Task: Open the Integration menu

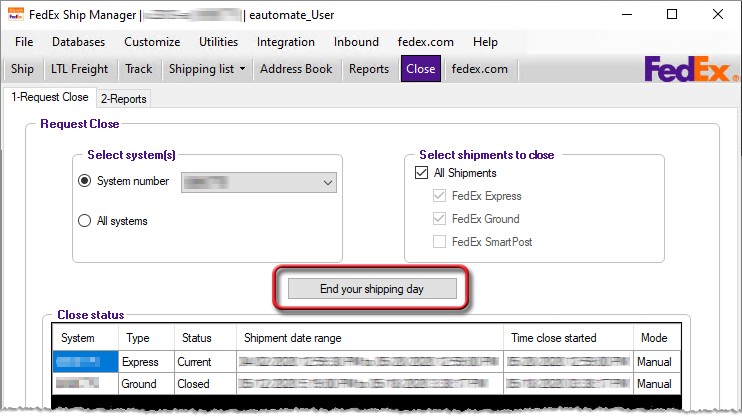Action: (x=285, y=42)
